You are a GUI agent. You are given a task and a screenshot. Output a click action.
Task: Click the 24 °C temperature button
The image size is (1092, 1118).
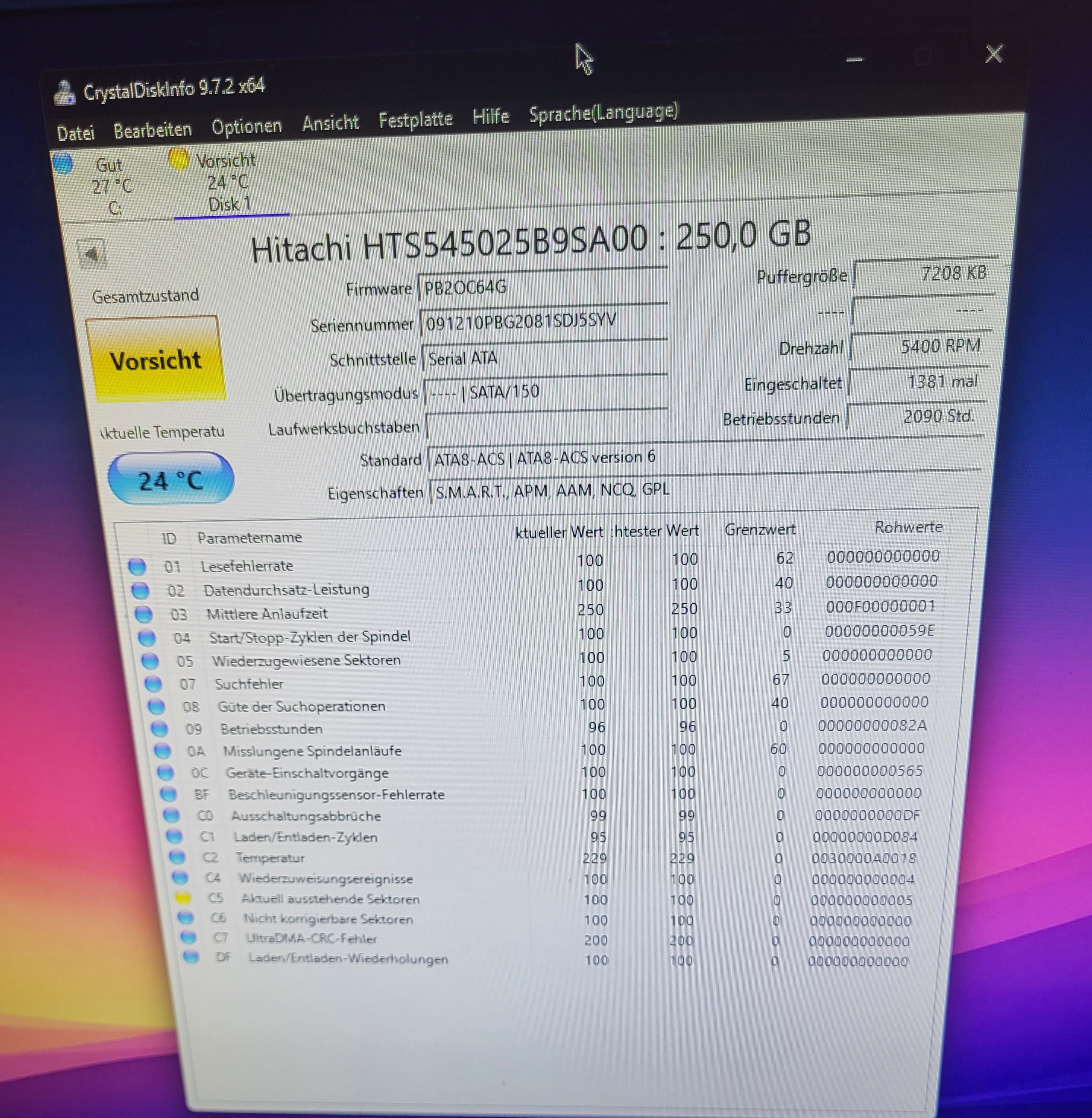(171, 480)
